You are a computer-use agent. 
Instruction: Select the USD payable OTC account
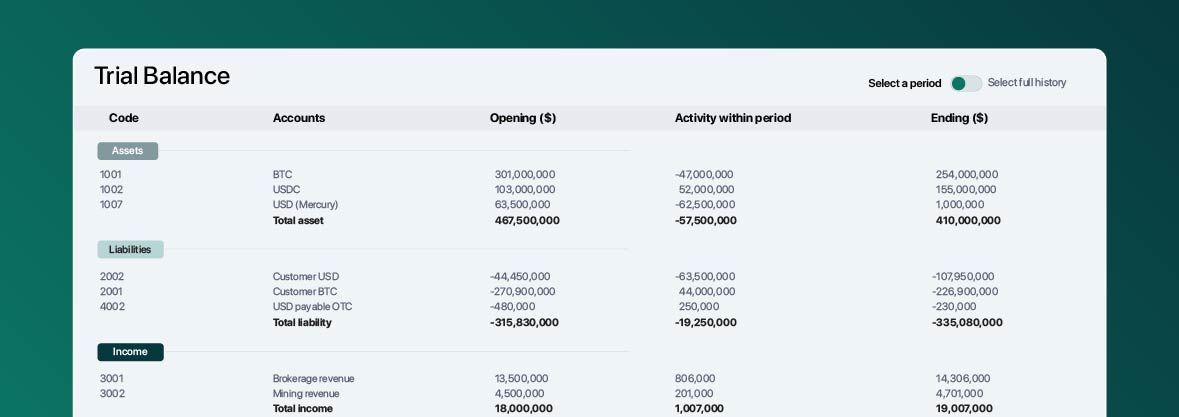[312, 307]
